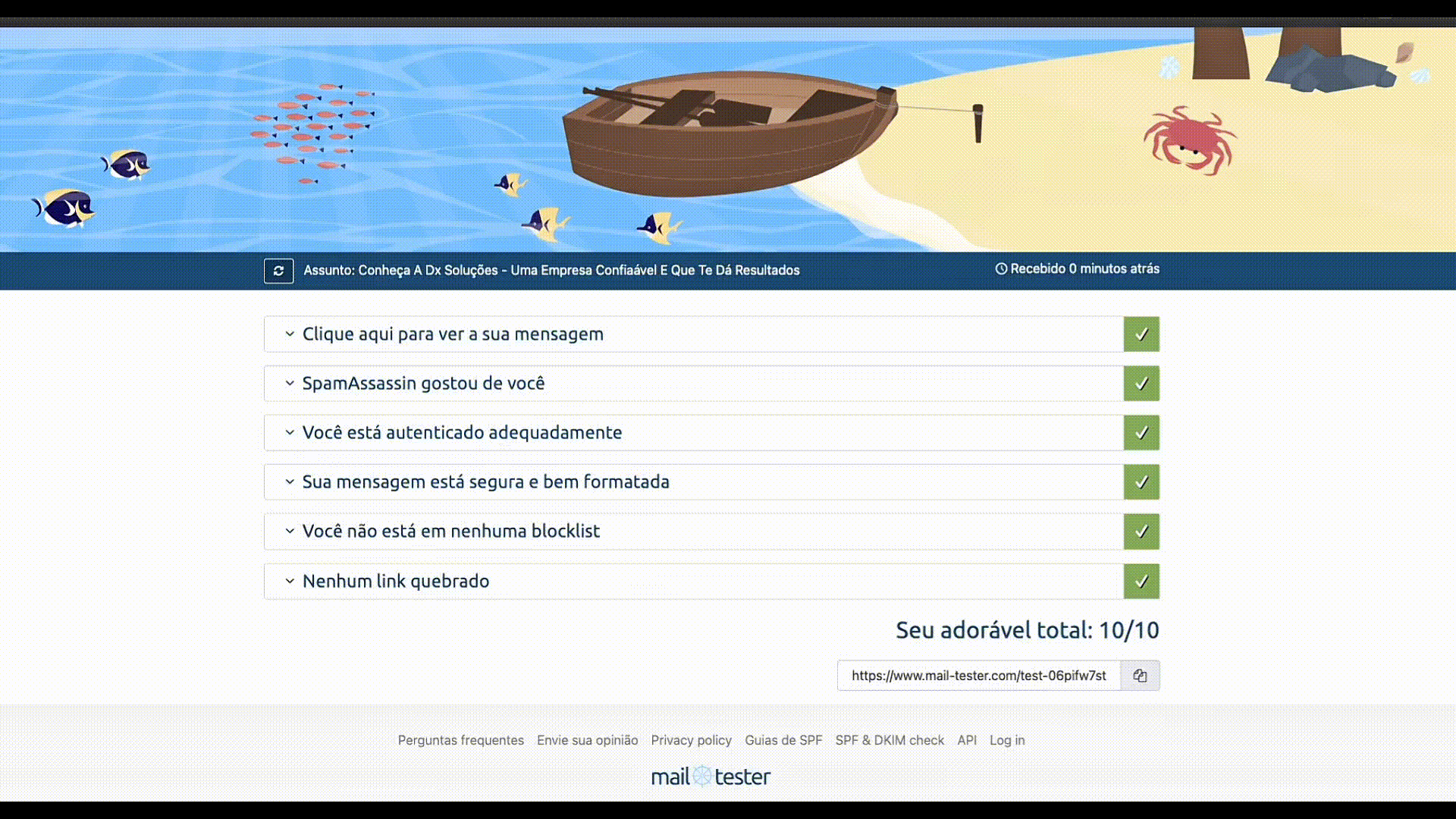This screenshot has height=819, width=1456.
Task: Click green checkmark for SpamAssassin row
Action: (x=1141, y=384)
